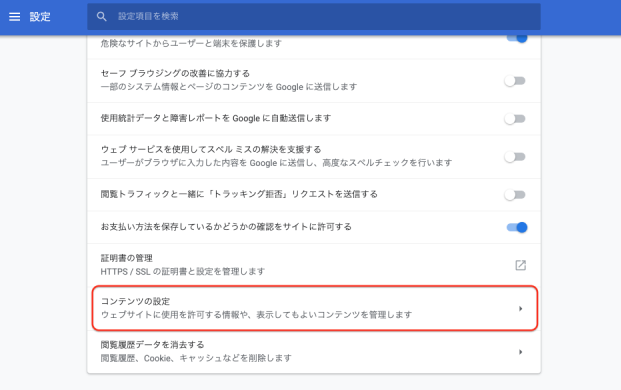Click text セーフ ブラウジングの改善に協力する
The height and width of the screenshot is (390, 621).
175,73
